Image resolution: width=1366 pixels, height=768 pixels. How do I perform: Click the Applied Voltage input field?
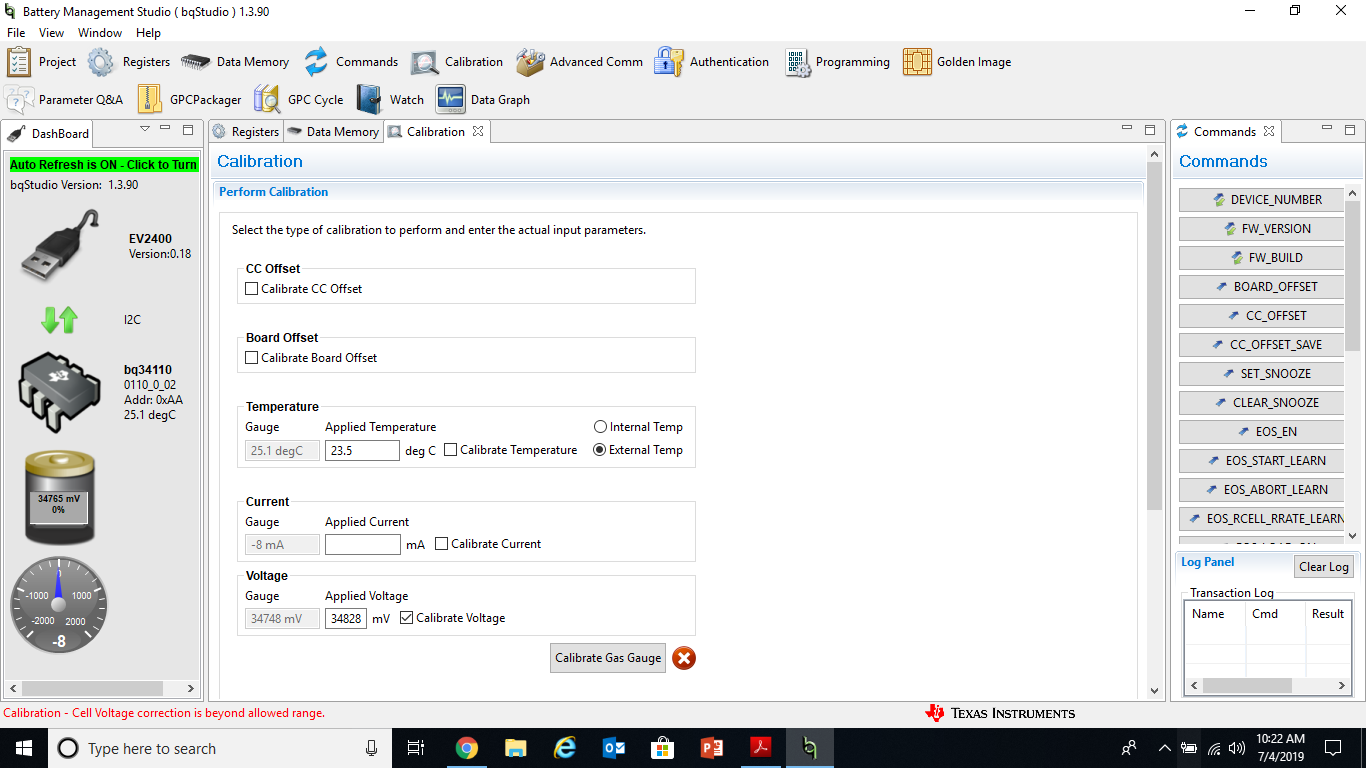click(346, 618)
